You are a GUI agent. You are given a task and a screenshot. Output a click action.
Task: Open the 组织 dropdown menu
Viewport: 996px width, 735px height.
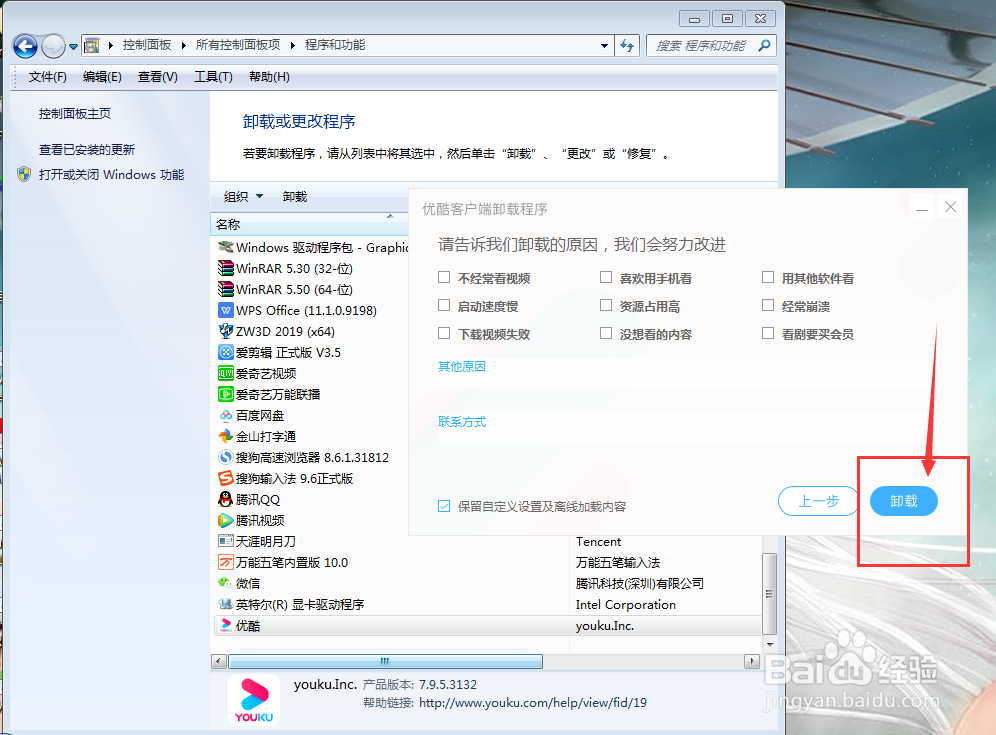(x=243, y=197)
